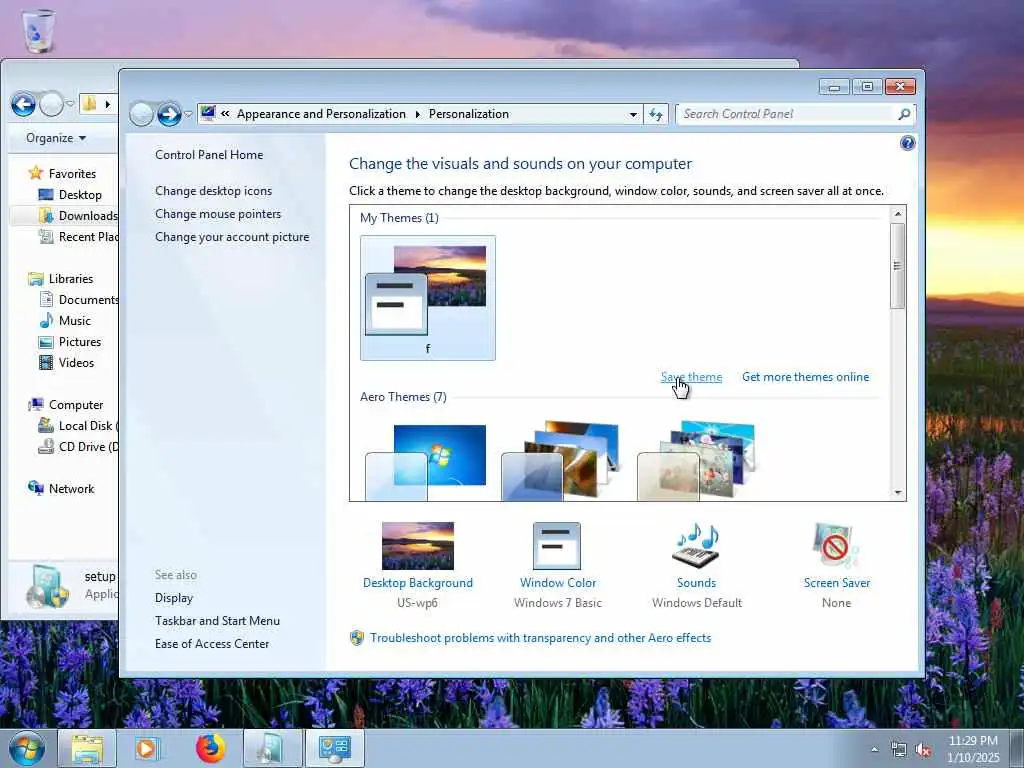1024x768 pixels.
Task: Open Display under See also
Action: point(174,598)
